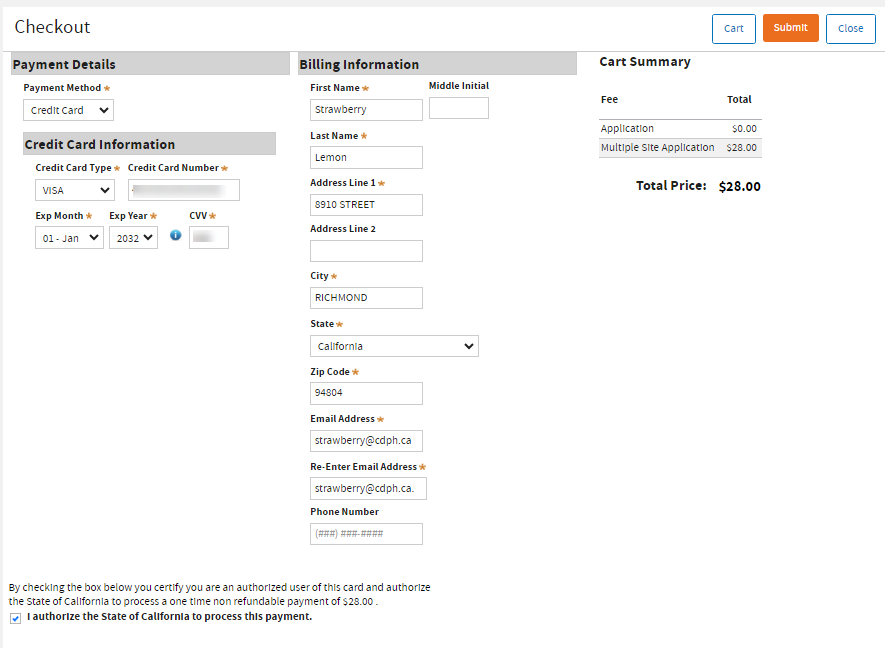Open the Payment Method dropdown
Screen dimensions: 885x648
pos(68,110)
